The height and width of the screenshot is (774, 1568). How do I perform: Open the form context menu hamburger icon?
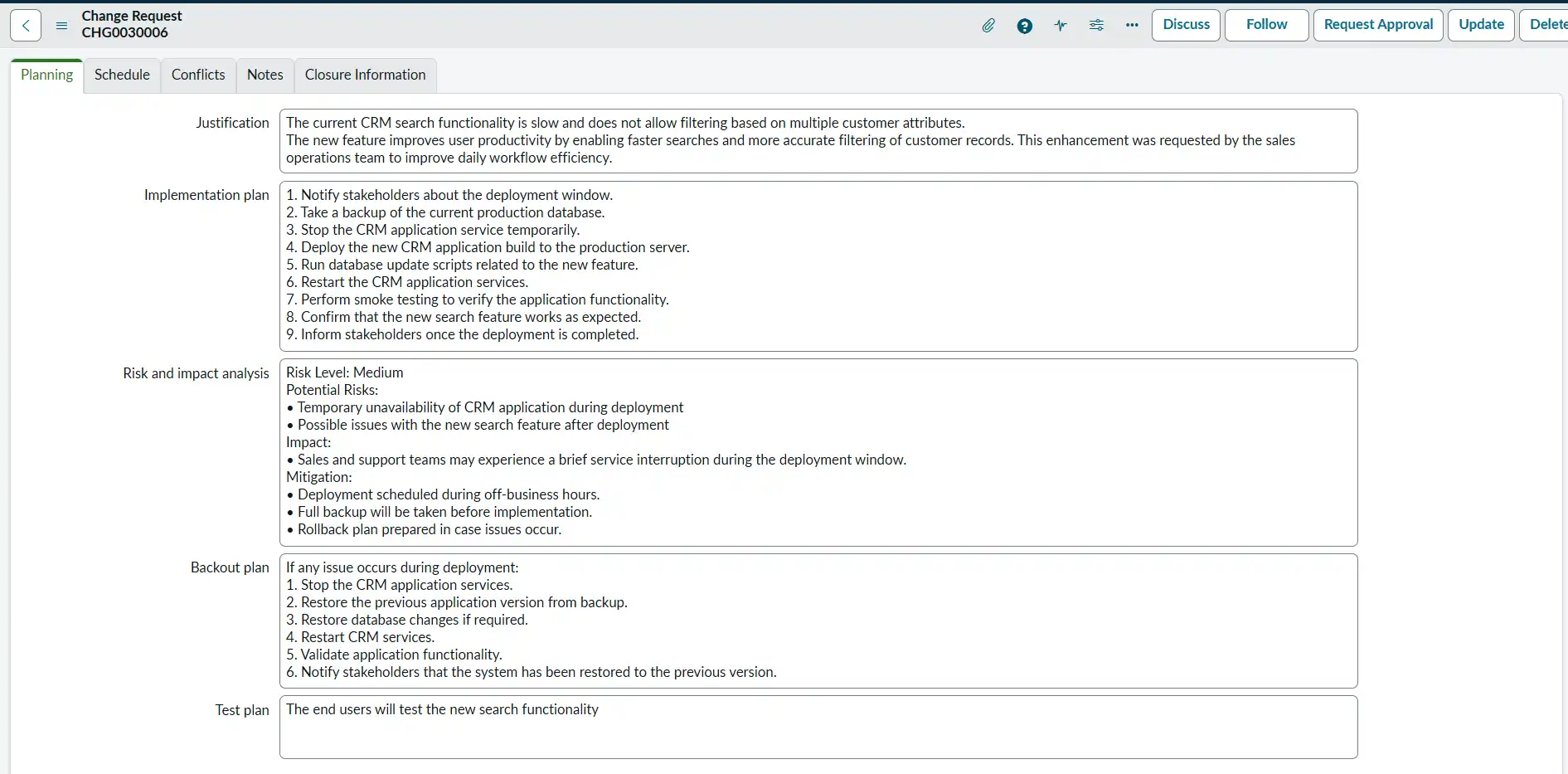click(61, 26)
